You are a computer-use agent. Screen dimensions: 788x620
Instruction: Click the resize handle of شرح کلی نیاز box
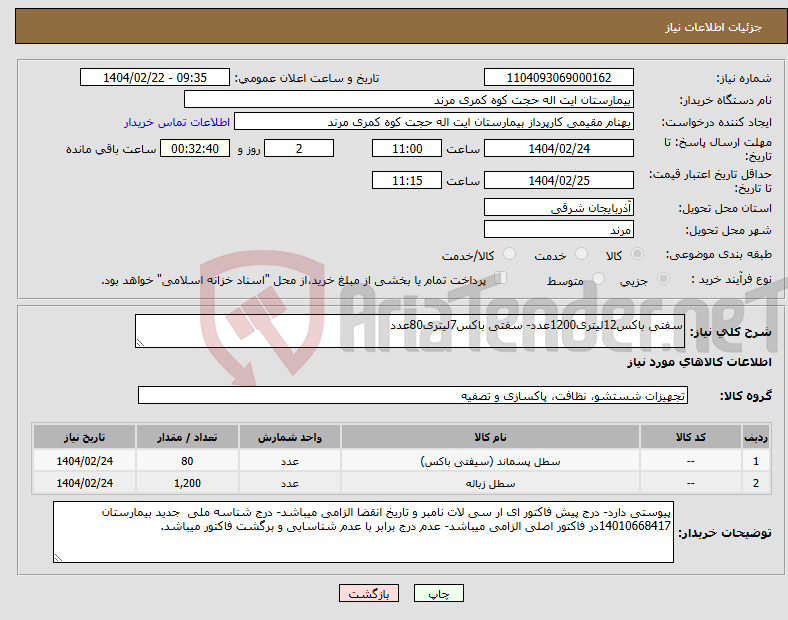point(140,343)
